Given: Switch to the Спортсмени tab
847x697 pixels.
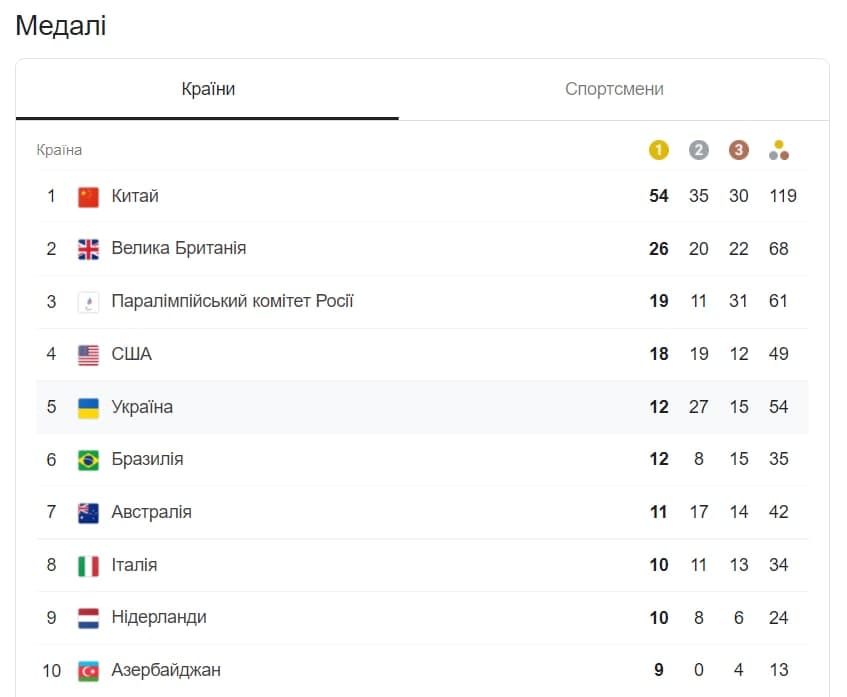Looking at the screenshot, I should [614, 89].
